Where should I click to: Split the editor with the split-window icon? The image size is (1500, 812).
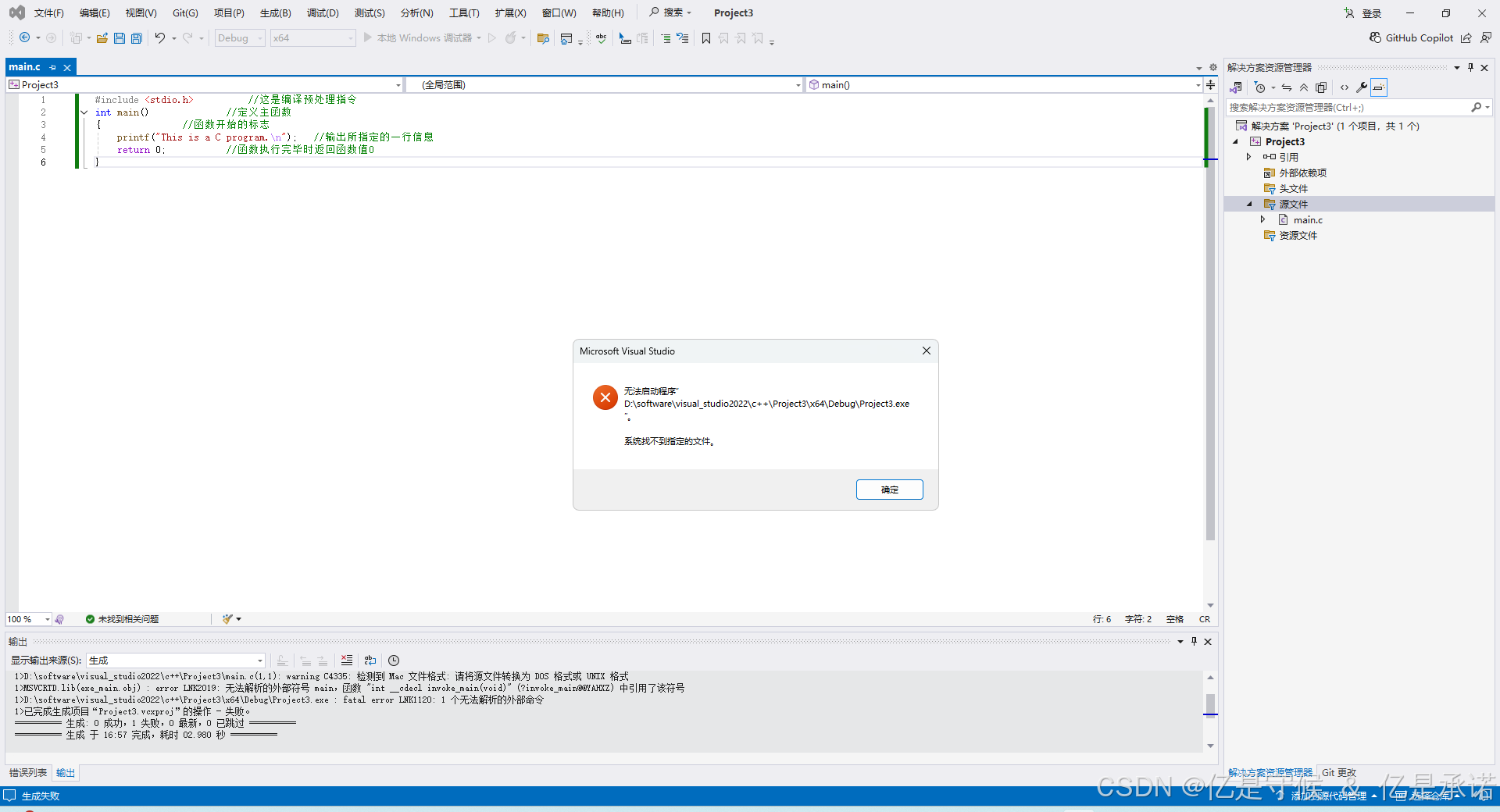pos(1210,84)
